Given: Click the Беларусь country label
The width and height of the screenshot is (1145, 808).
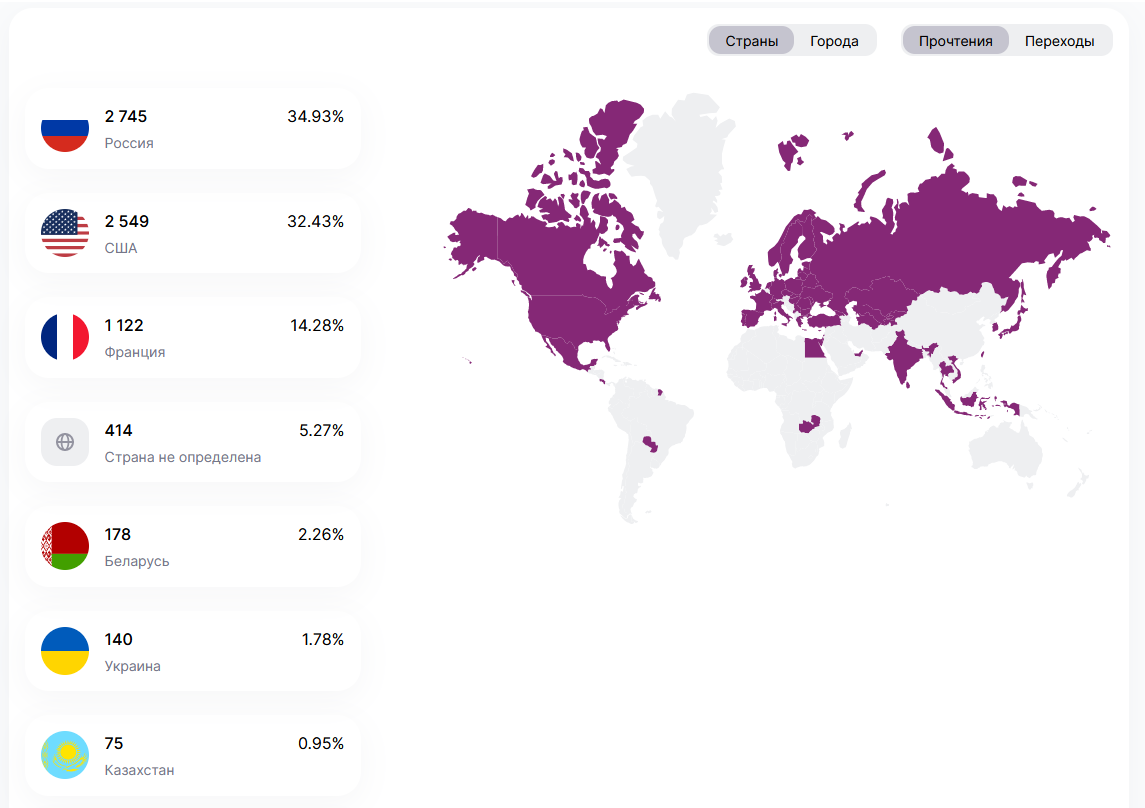Looking at the screenshot, I should pyautogui.click(x=137, y=561).
